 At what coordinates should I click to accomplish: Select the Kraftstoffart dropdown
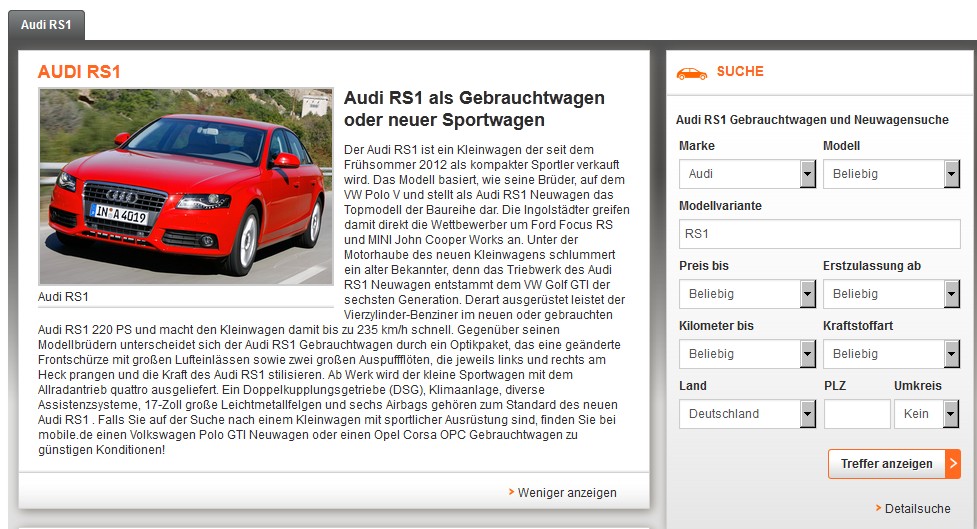click(x=890, y=354)
